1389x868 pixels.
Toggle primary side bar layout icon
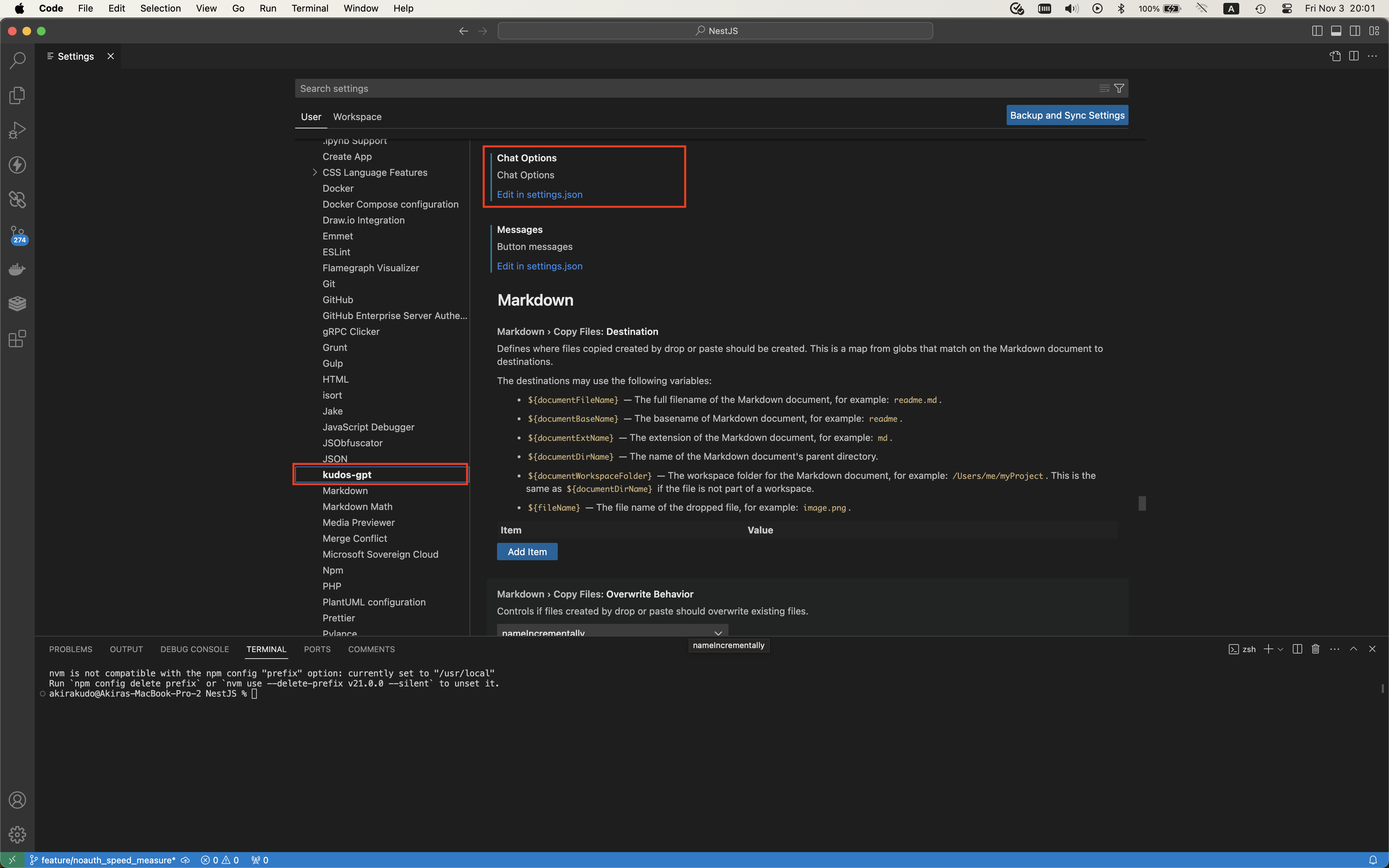1317,31
